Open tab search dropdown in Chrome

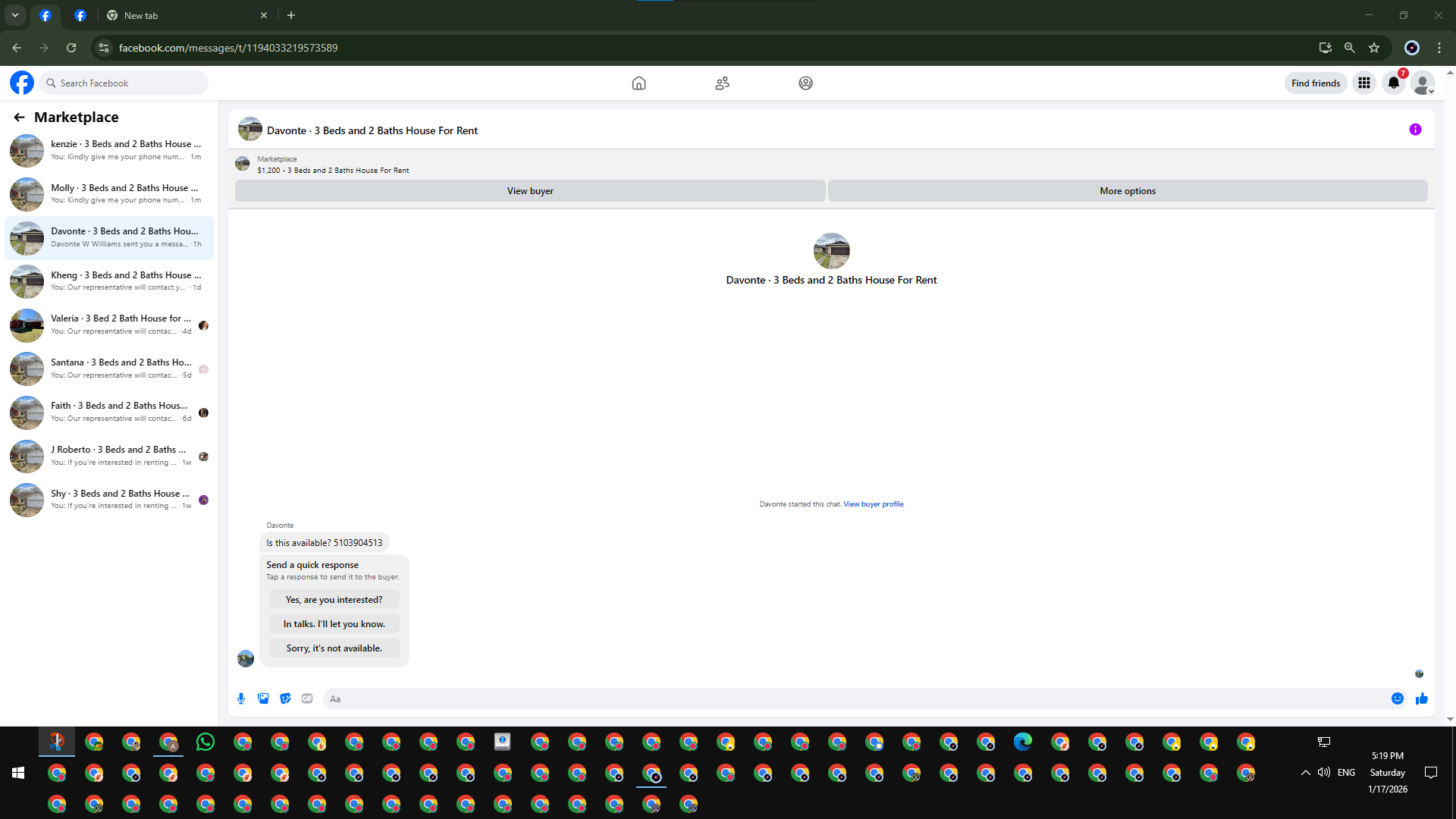click(14, 15)
